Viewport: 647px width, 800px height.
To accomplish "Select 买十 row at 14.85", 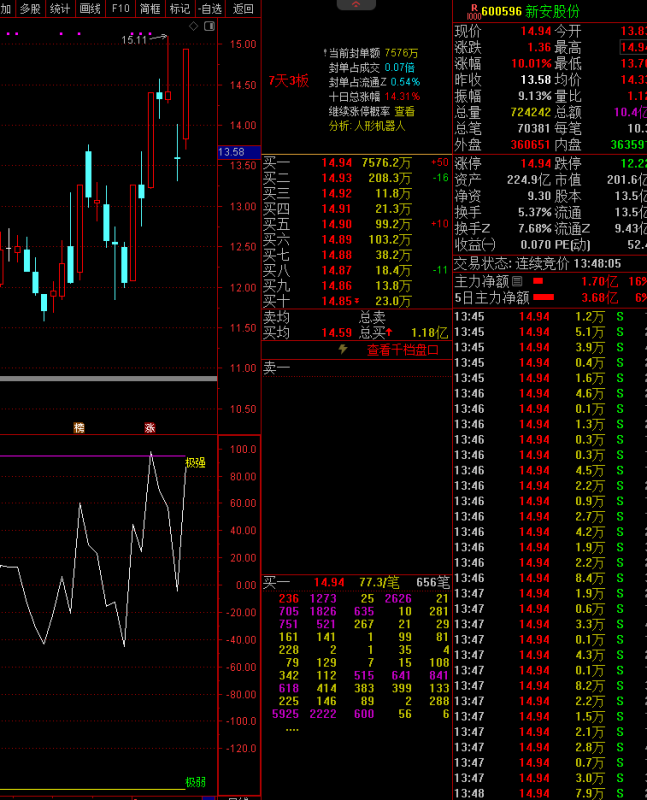I will pyautogui.click(x=356, y=301).
